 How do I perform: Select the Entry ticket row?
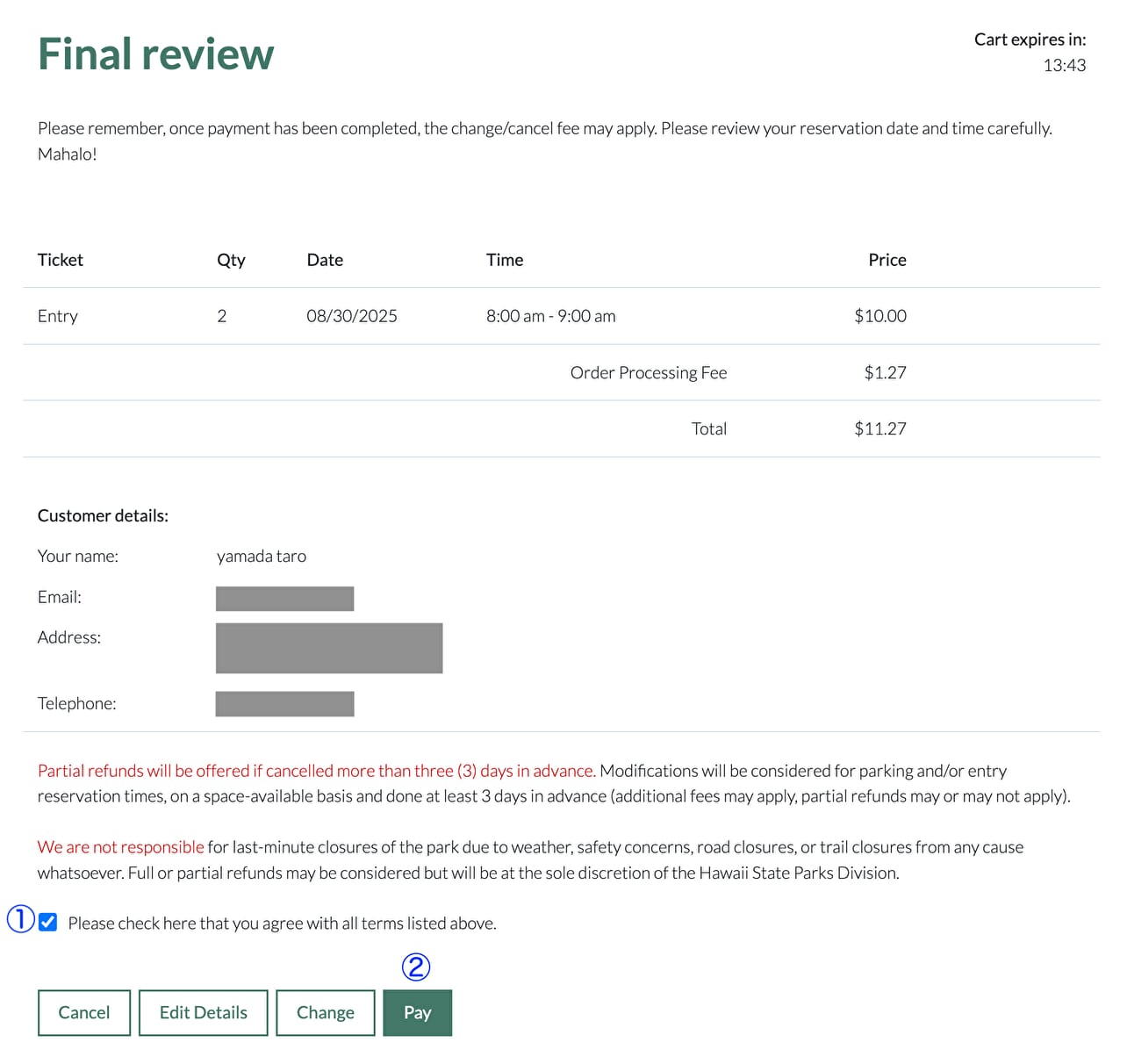[x=57, y=316]
